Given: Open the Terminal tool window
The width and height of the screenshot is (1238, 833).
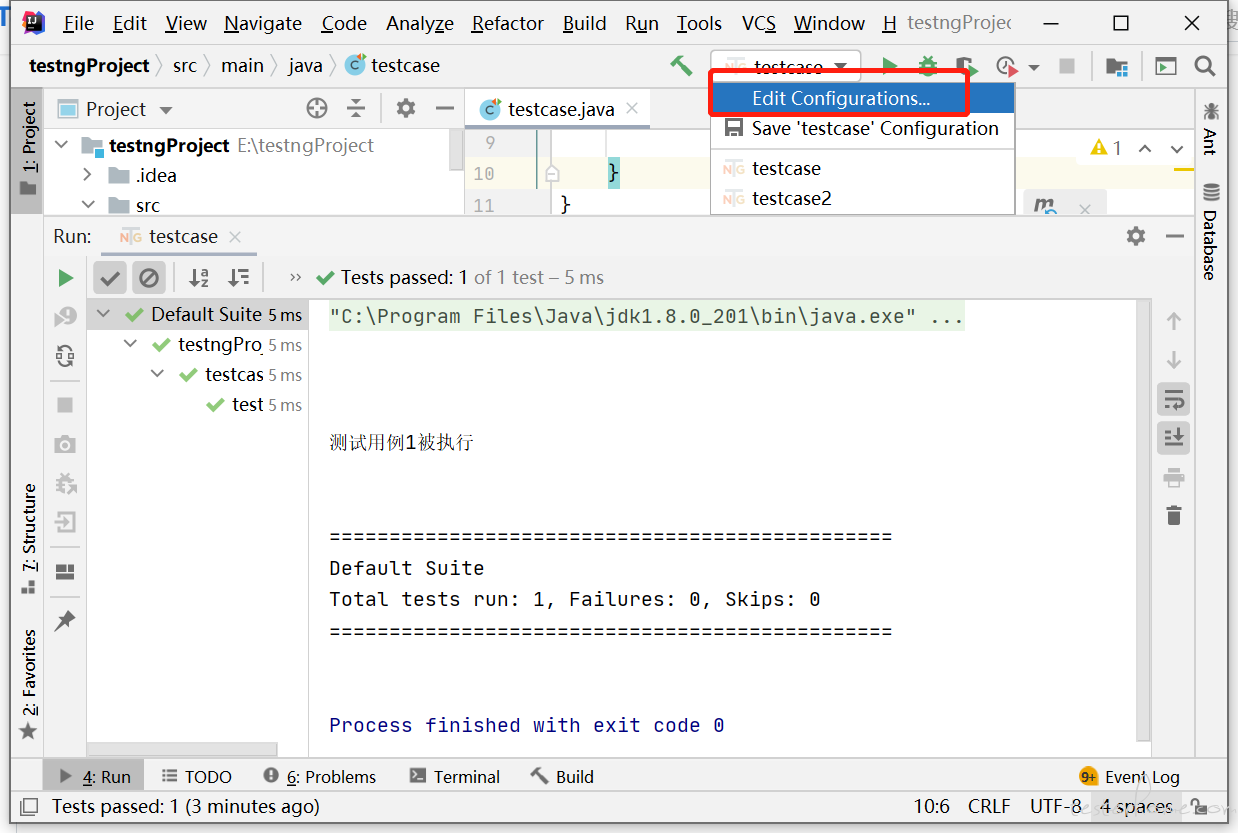Looking at the screenshot, I should 454,776.
